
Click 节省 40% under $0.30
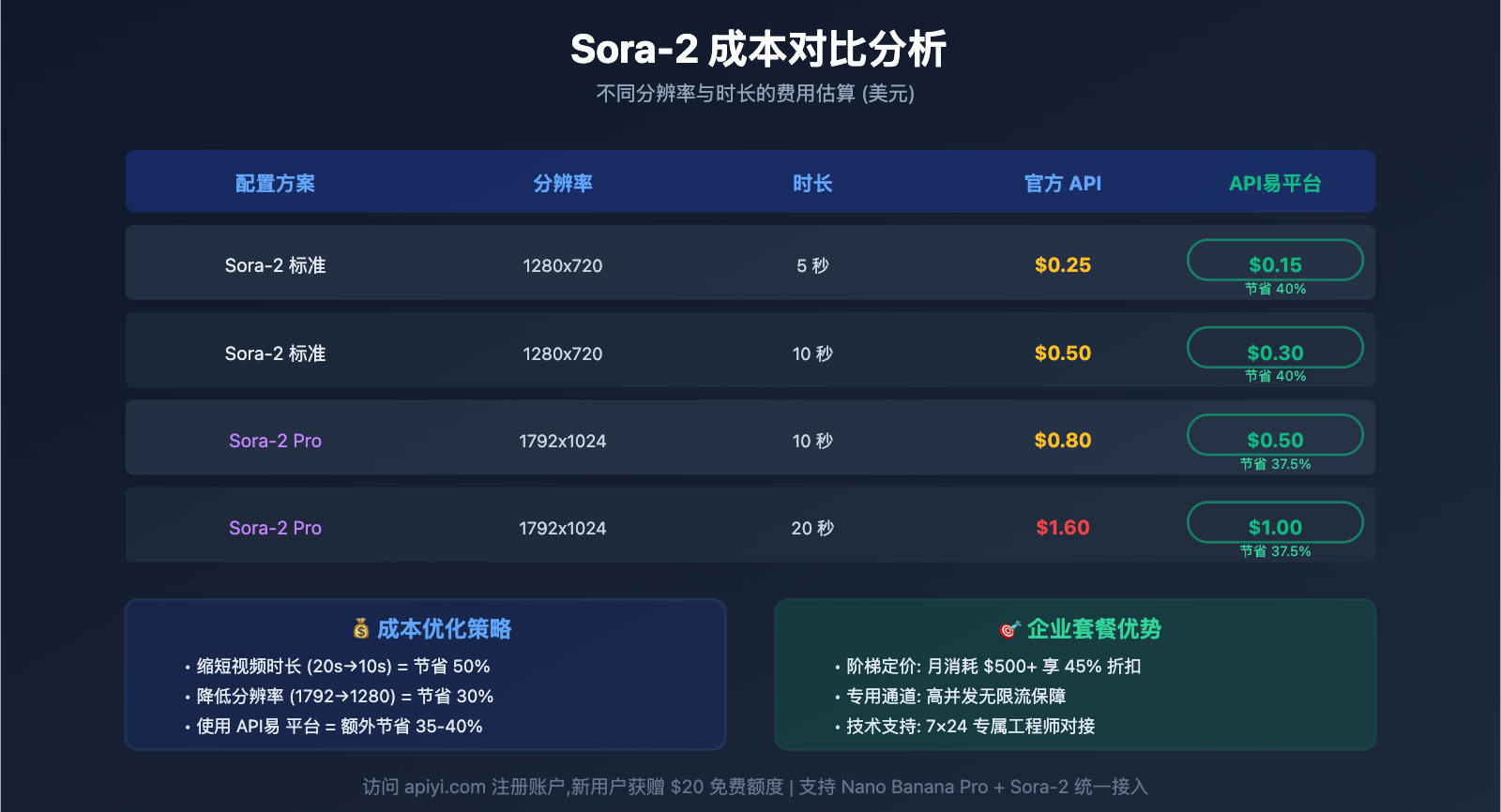pyautogui.click(x=1275, y=376)
